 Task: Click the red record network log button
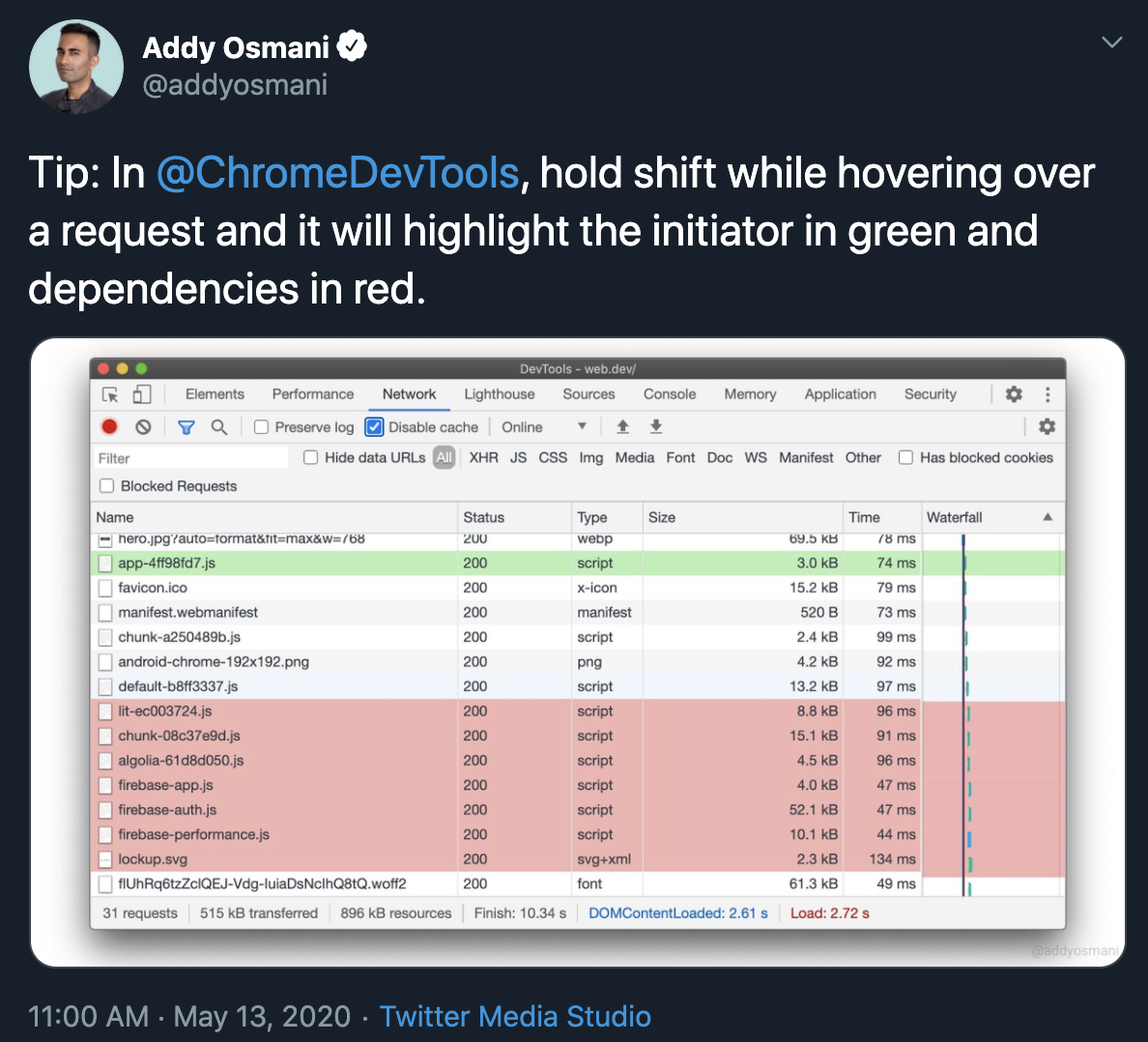(x=110, y=427)
